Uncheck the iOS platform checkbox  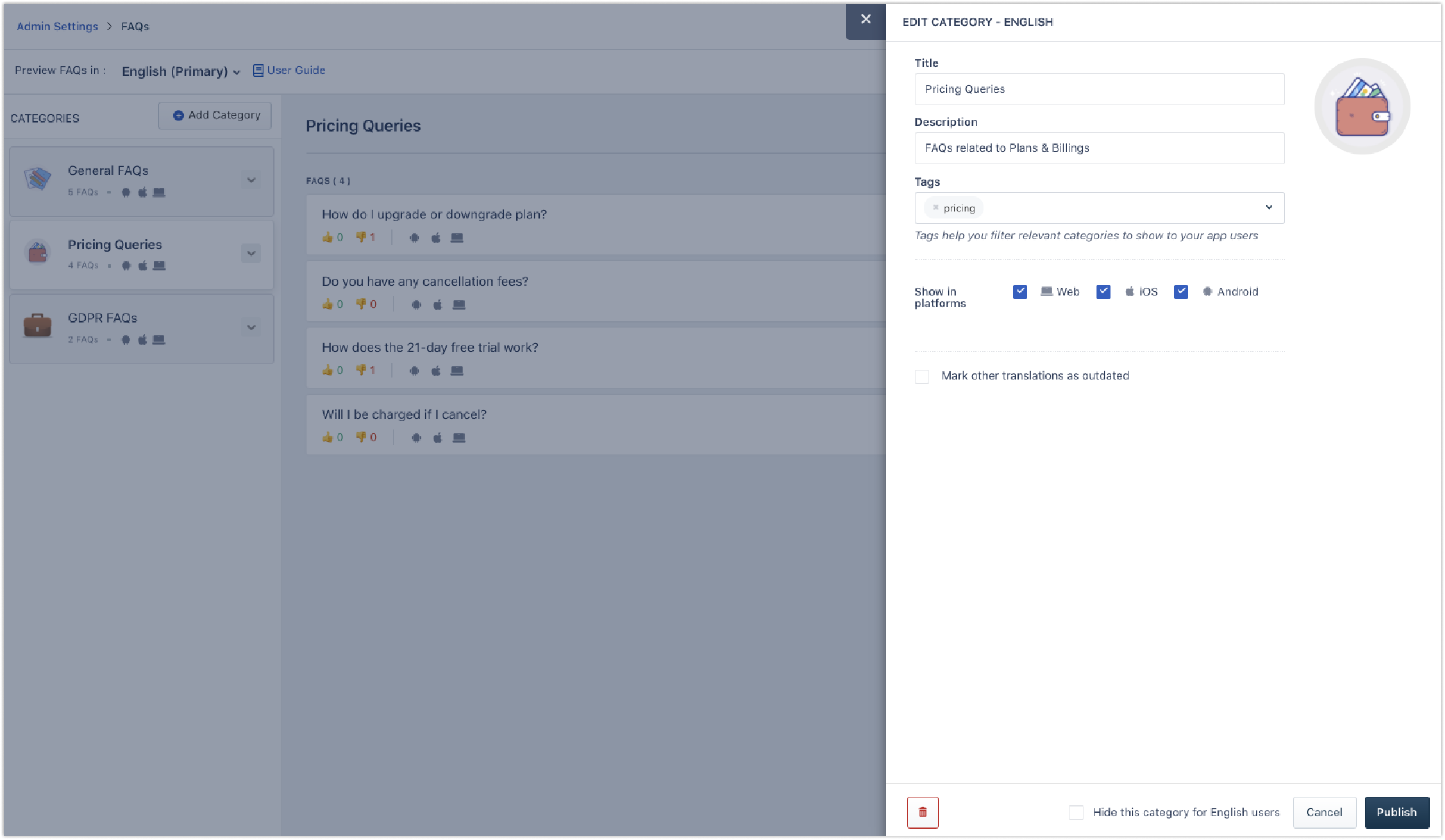(1103, 292)
